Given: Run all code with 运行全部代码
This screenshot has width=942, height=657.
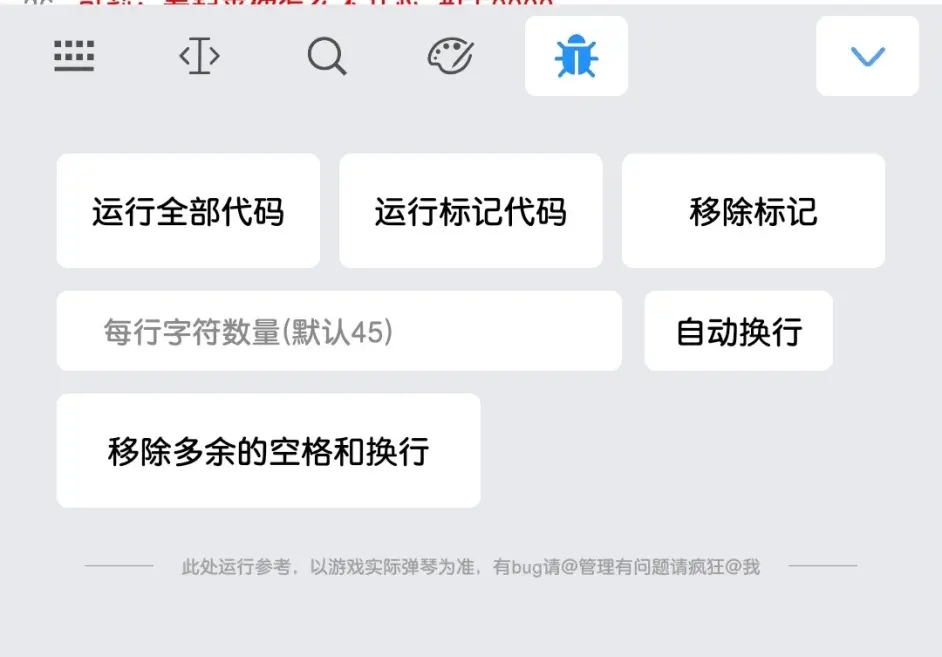Looking at the screenshot, I should (188, 211).
